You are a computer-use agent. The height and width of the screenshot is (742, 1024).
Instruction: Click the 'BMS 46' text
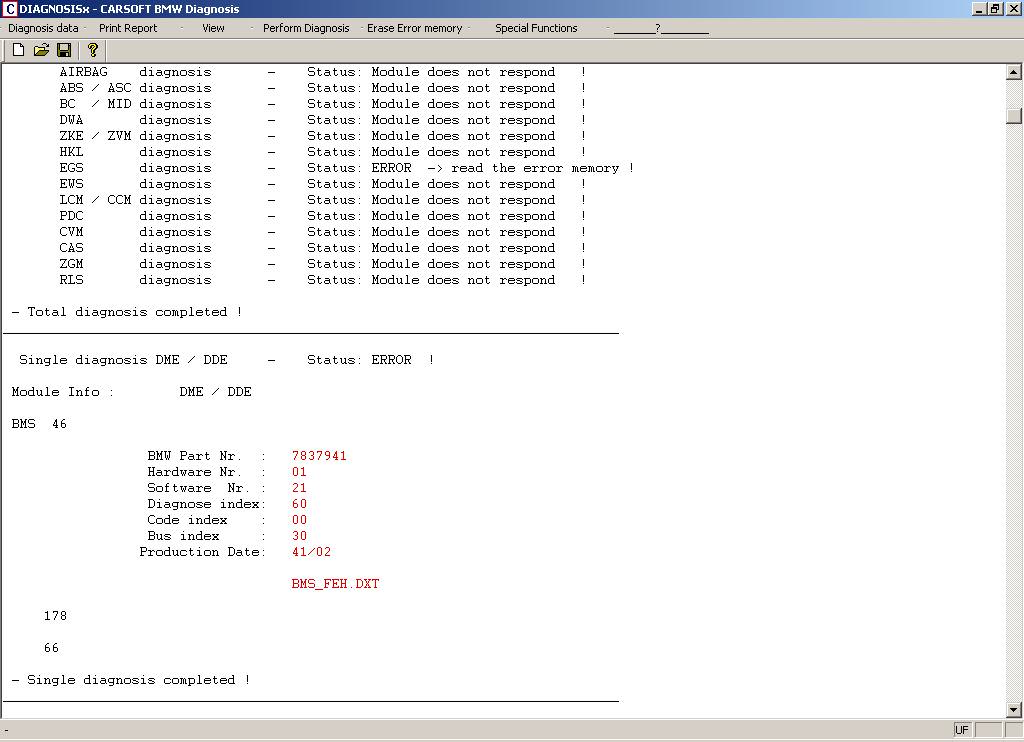[x=39, y=424]
